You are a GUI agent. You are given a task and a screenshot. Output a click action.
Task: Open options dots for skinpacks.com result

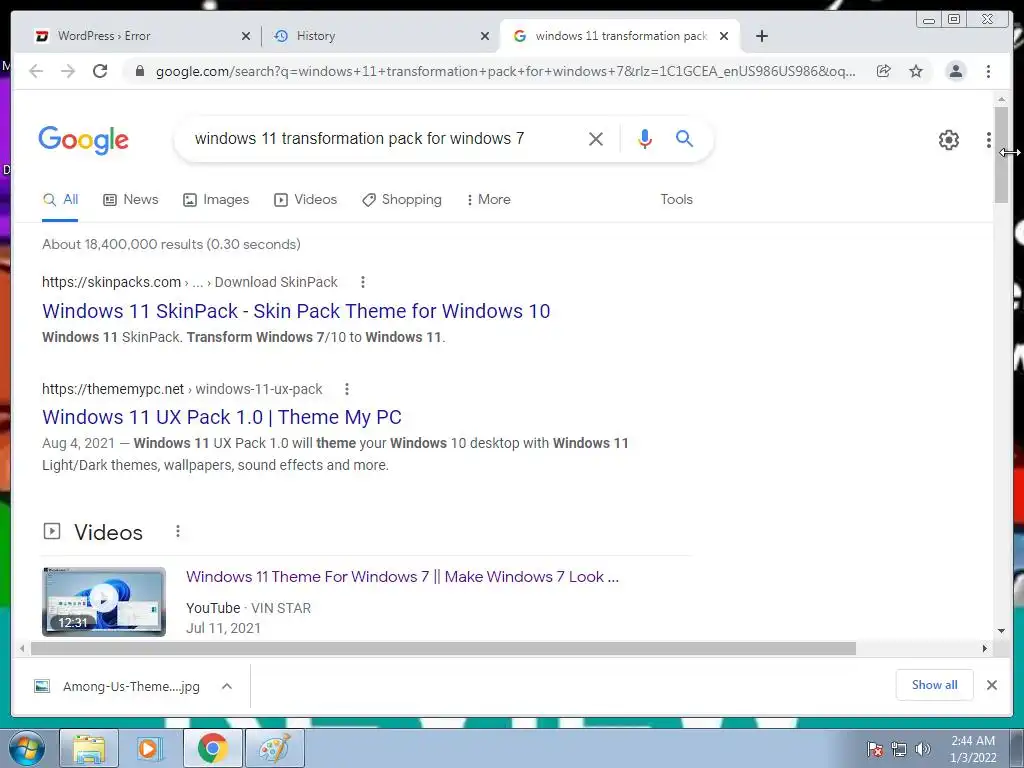pyautogui.click(x=362, y=282)
